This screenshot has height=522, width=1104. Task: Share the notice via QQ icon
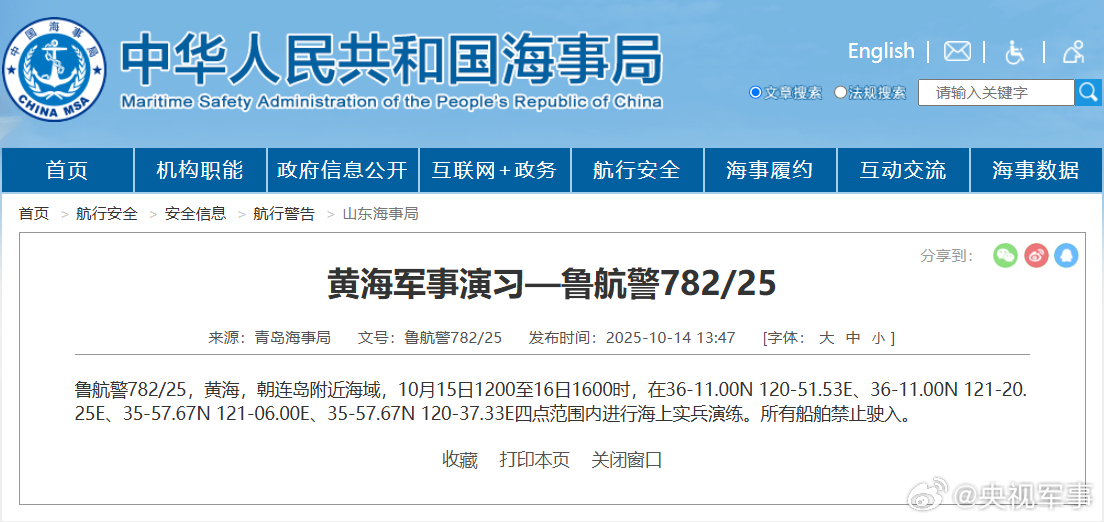click(1067, 255)
